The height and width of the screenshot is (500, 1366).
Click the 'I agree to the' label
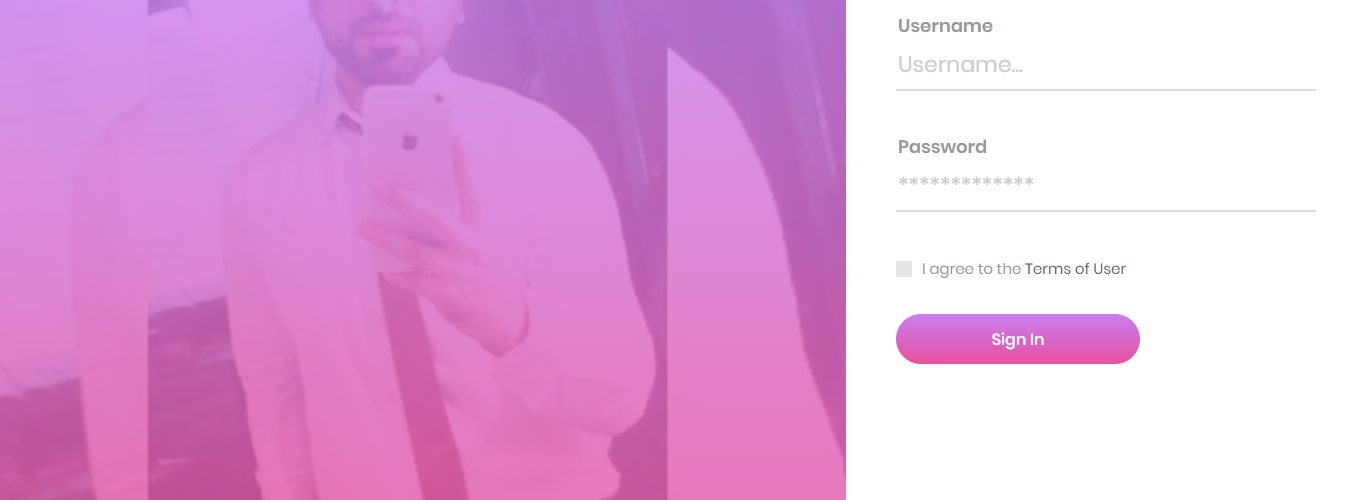971,269
